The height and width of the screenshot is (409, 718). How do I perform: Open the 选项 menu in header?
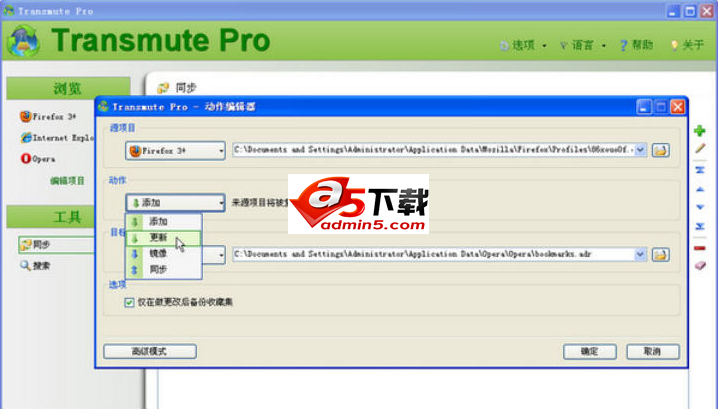[x=523, y=45]
